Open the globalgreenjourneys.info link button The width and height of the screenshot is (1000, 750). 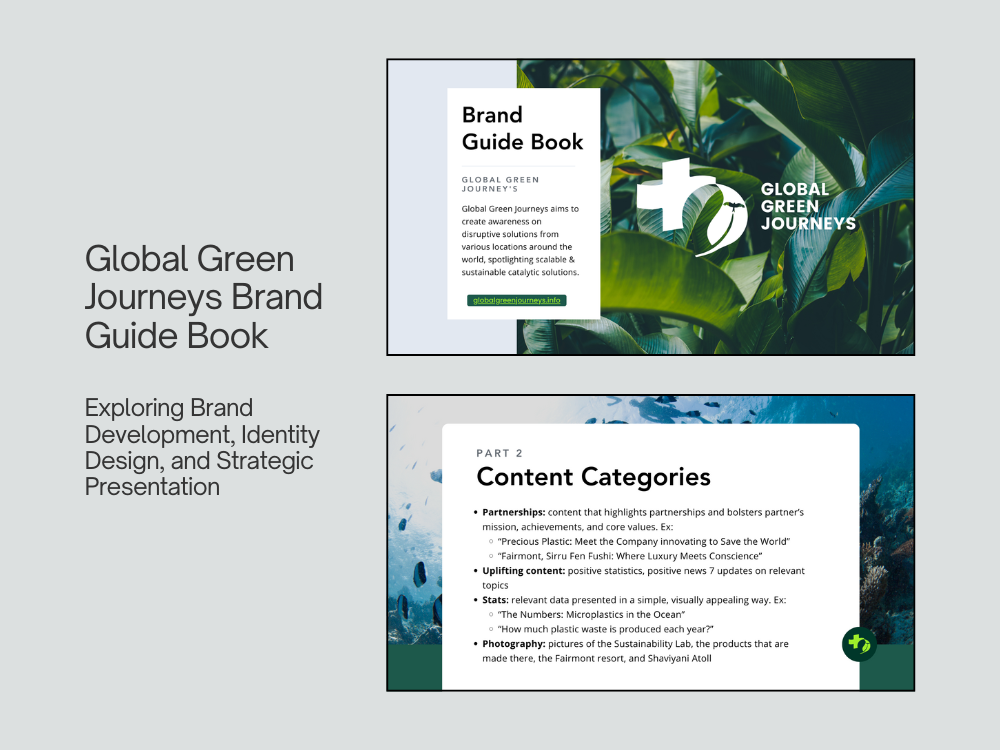tap(517, 300)
